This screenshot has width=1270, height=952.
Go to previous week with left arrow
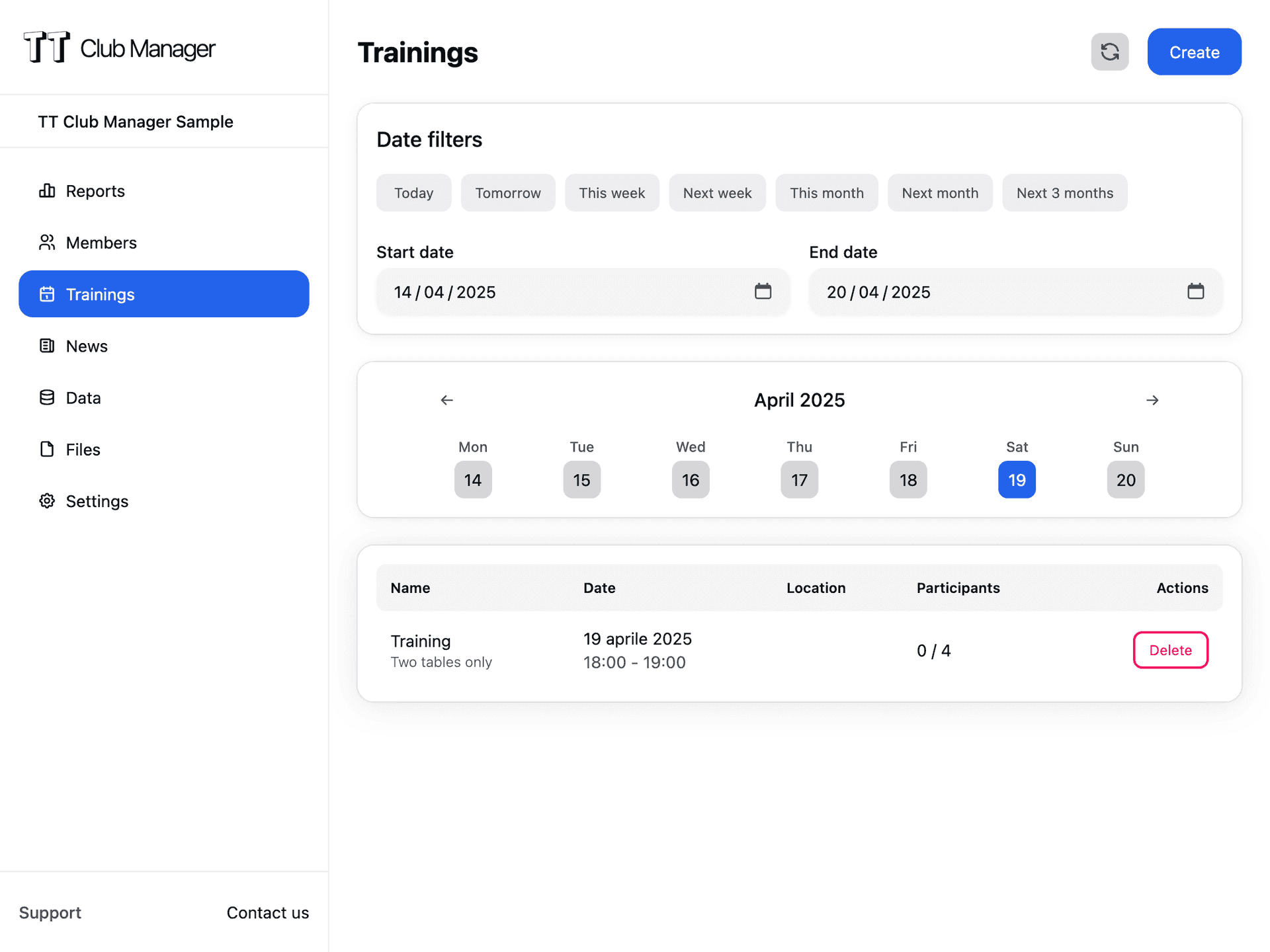point(447,400)
